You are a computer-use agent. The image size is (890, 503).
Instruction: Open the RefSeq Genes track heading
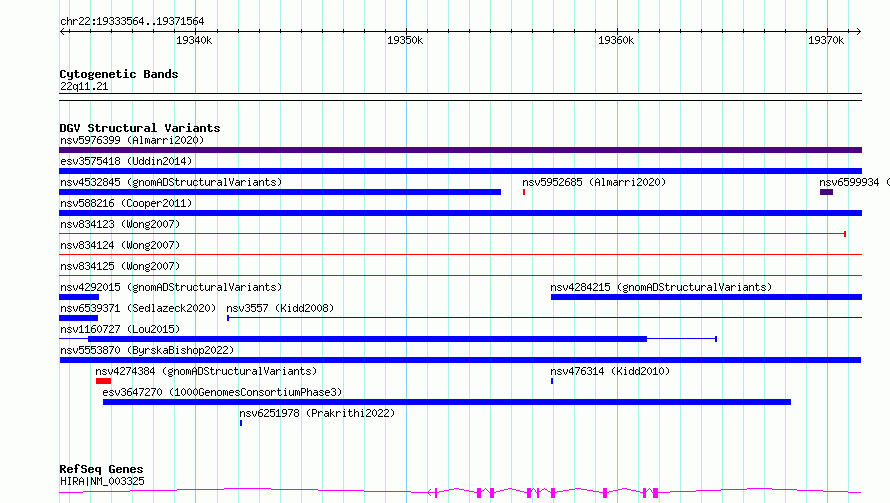tap(101, 469)
